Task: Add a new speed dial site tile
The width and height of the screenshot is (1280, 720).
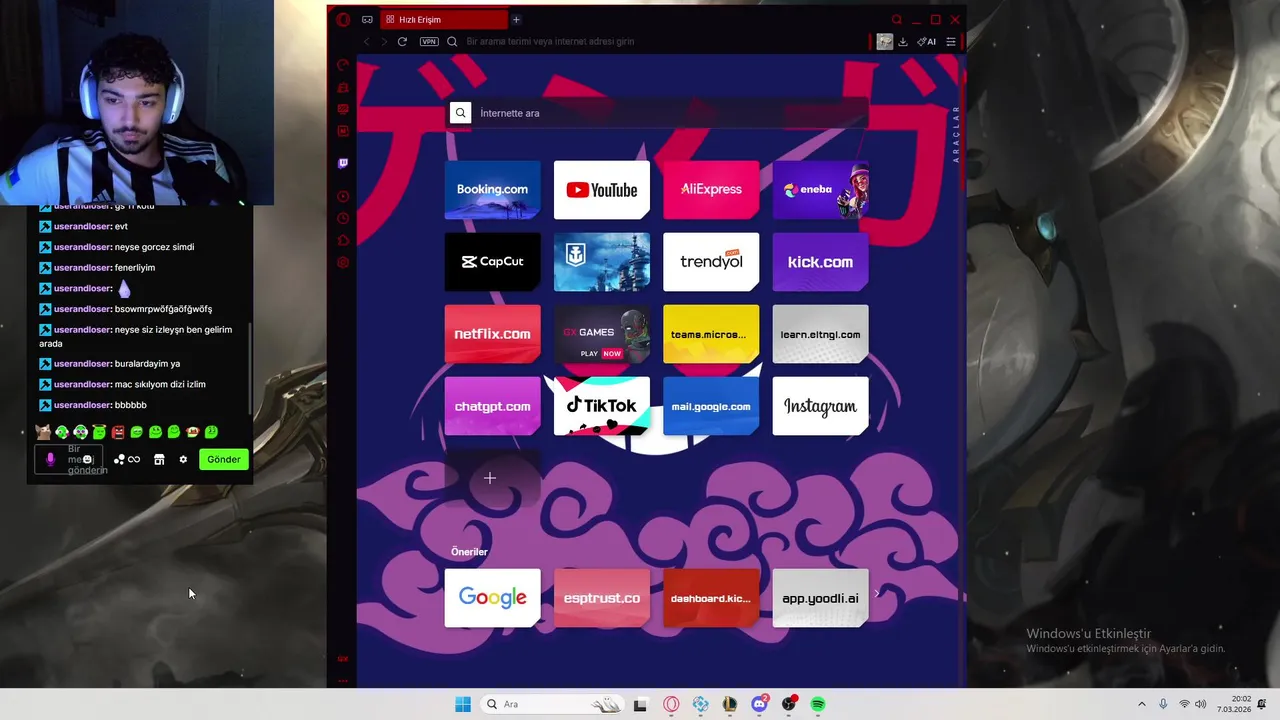Action: point(490,478)
